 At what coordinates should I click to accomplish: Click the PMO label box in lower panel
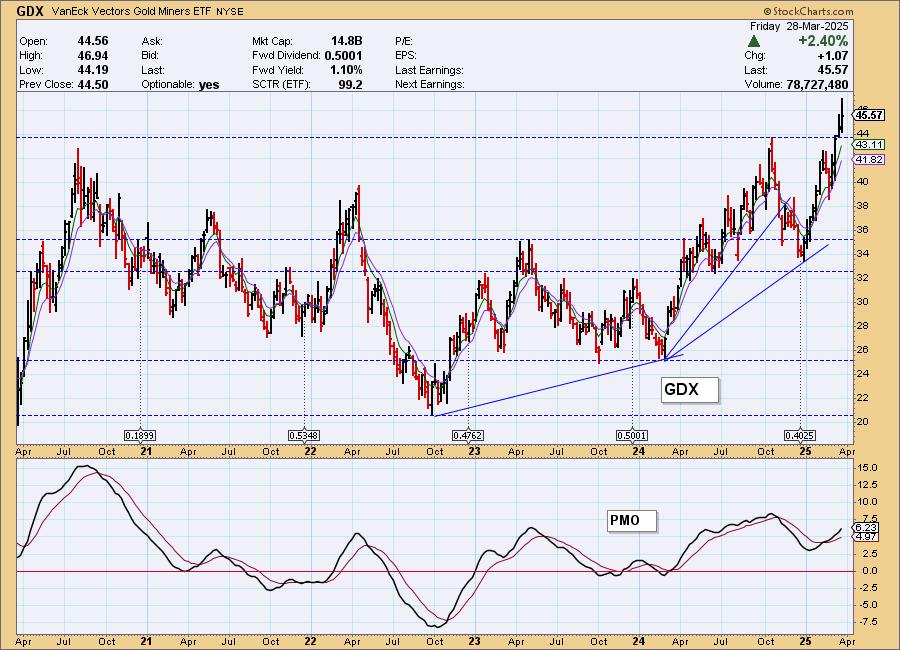coord(632,521)
